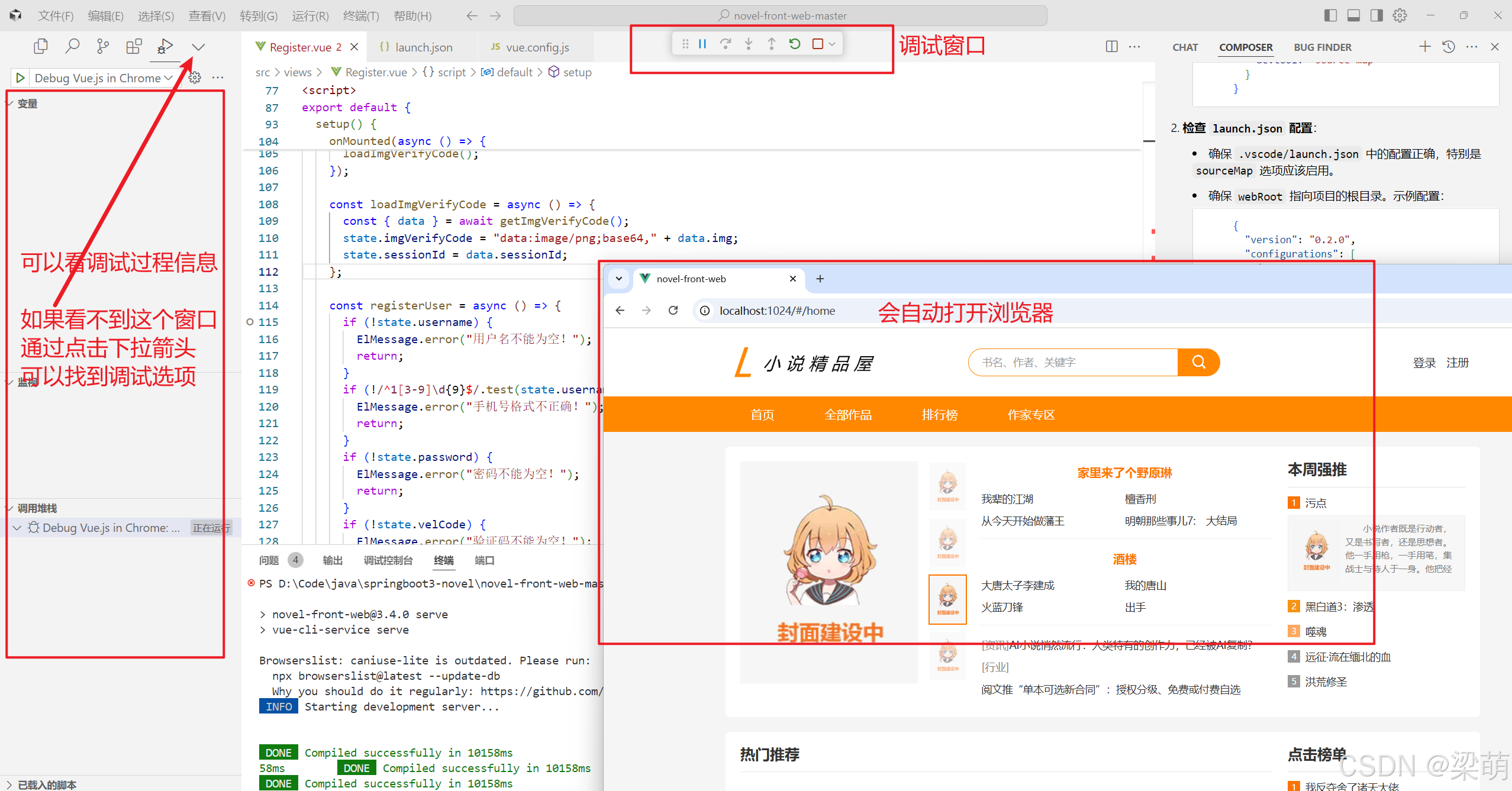The width and height of the screenshot is (1512, 791).
Task: Open the Search sidebar icon
Action: [x=72, y=46]
